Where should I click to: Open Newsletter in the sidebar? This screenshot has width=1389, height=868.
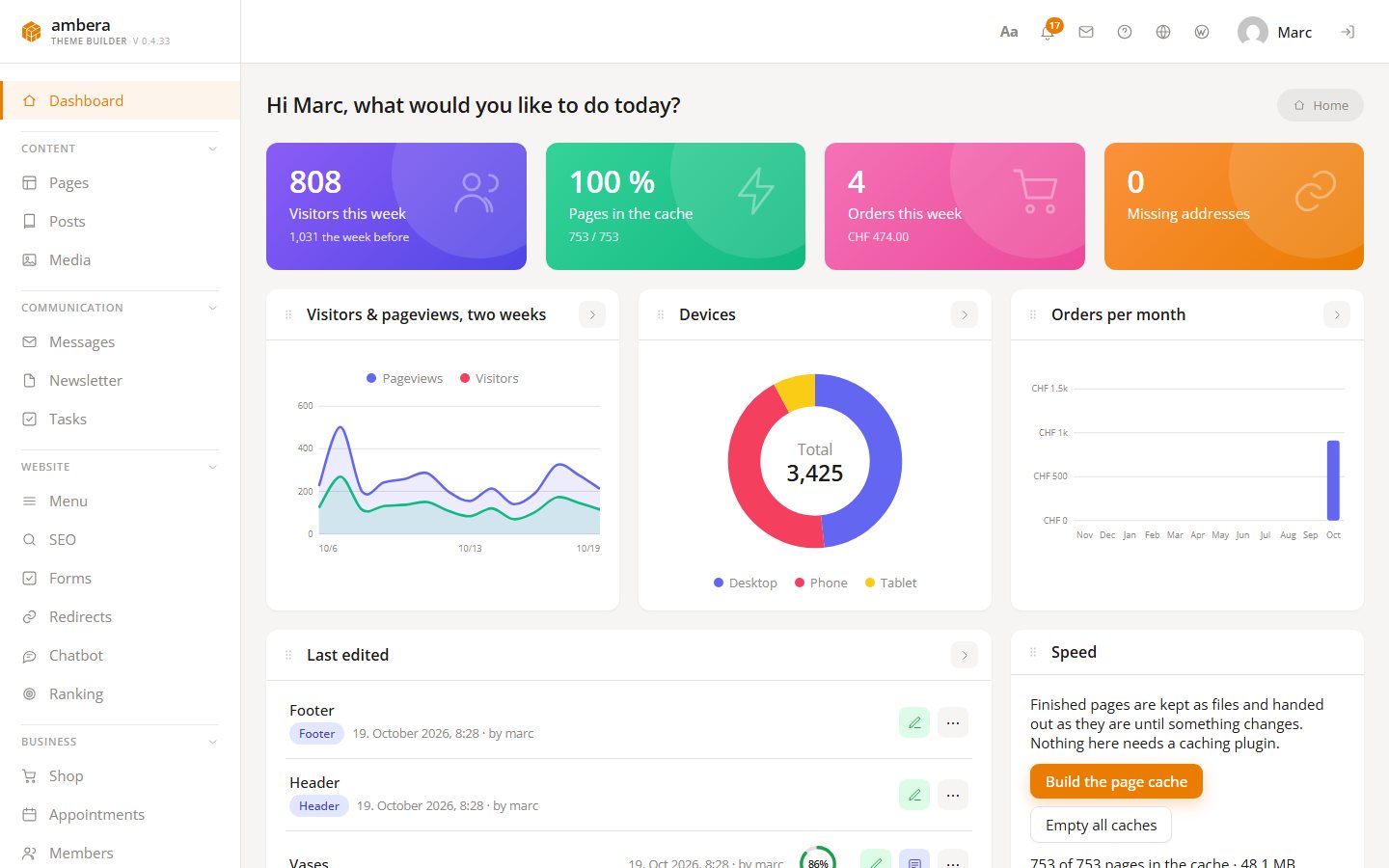(121, 380)
